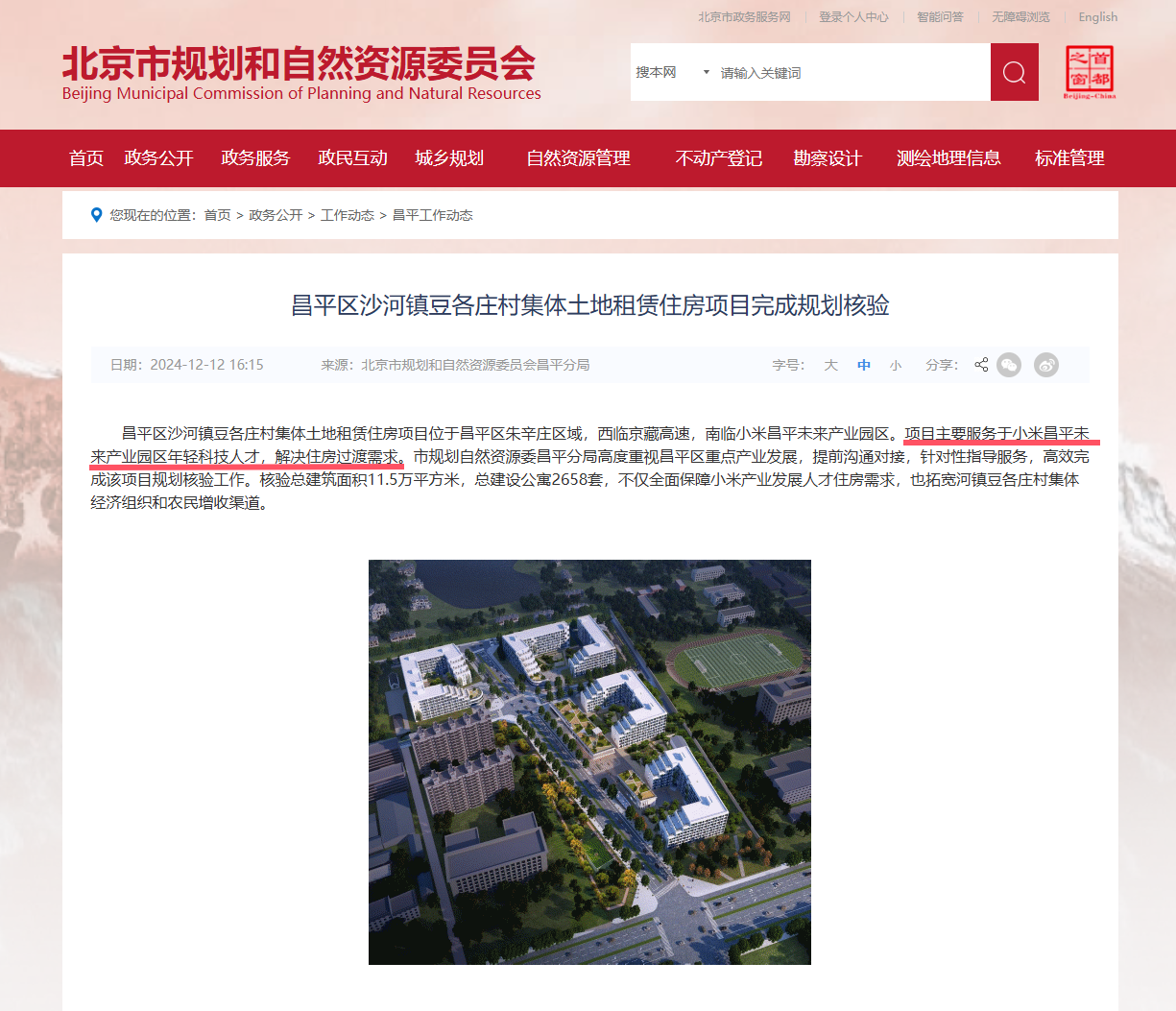Open the 政务公开 menu item
The image size is (1176, 1011).
[x=159, y=158]
